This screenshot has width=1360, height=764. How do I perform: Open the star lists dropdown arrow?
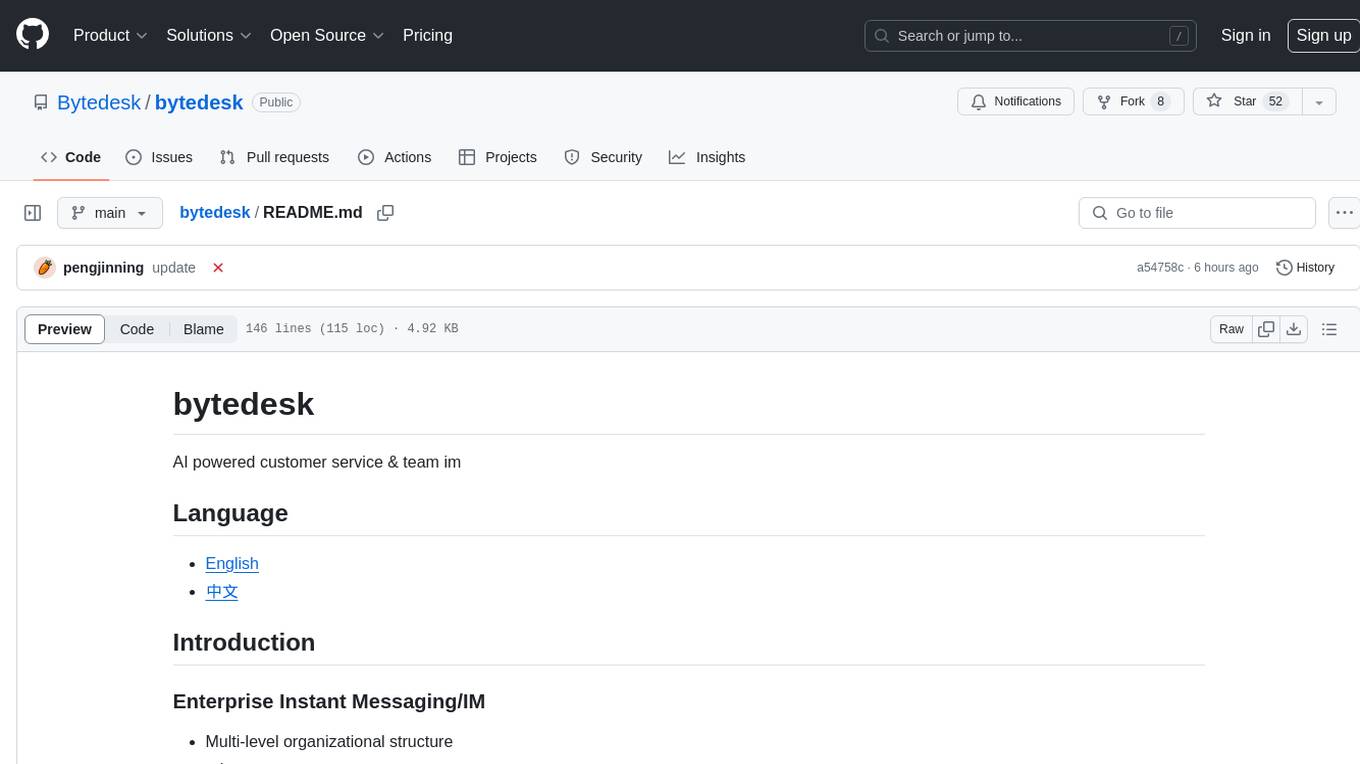tap(1319, 102)
